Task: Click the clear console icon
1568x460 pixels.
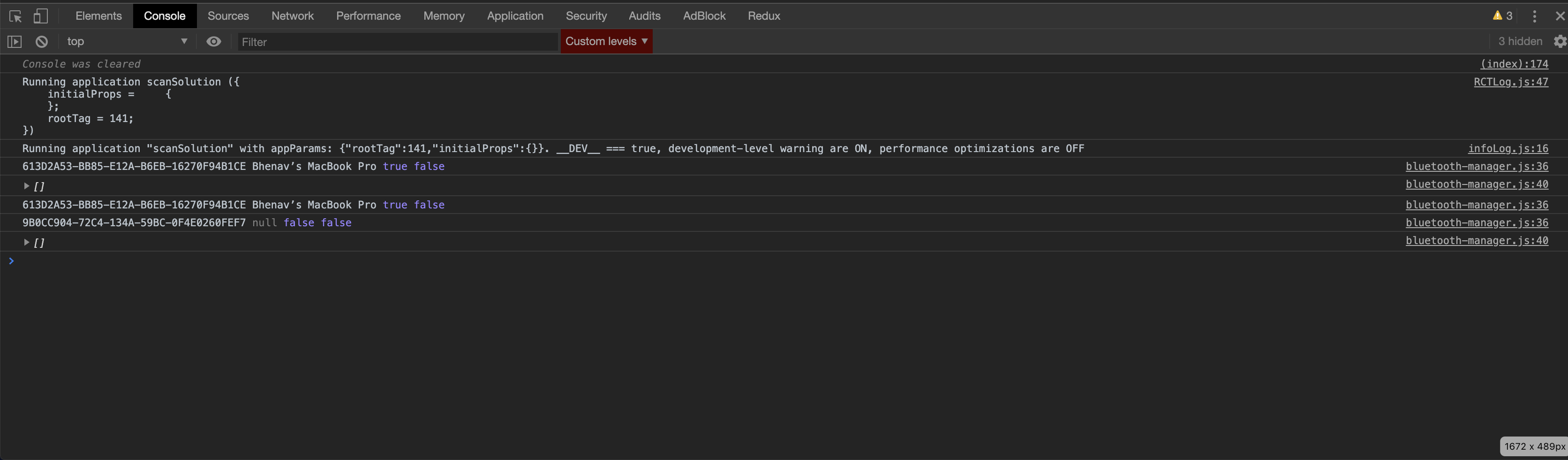Action: (41, 41)
